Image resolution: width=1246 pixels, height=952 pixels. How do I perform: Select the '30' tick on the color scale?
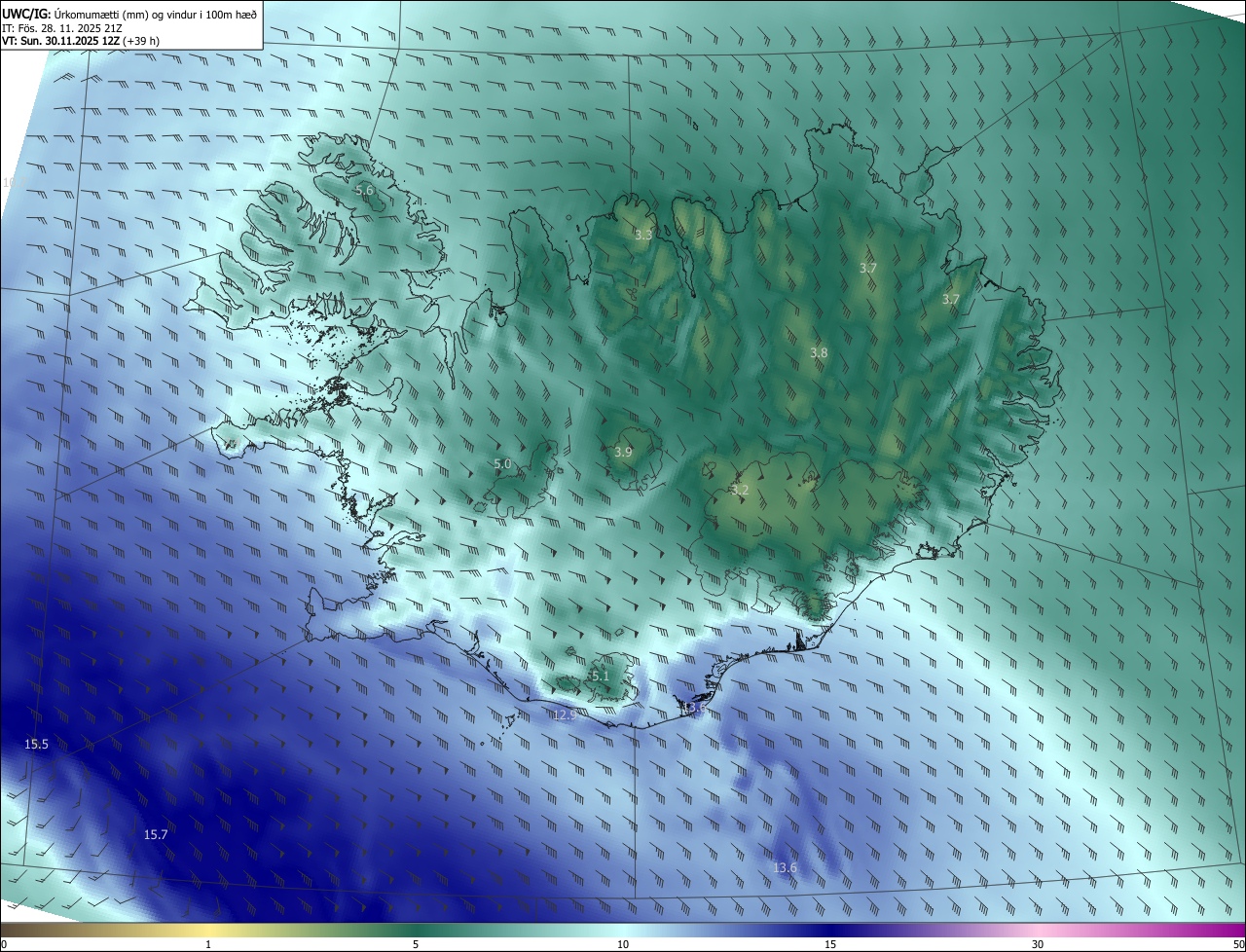point(1038,944)
